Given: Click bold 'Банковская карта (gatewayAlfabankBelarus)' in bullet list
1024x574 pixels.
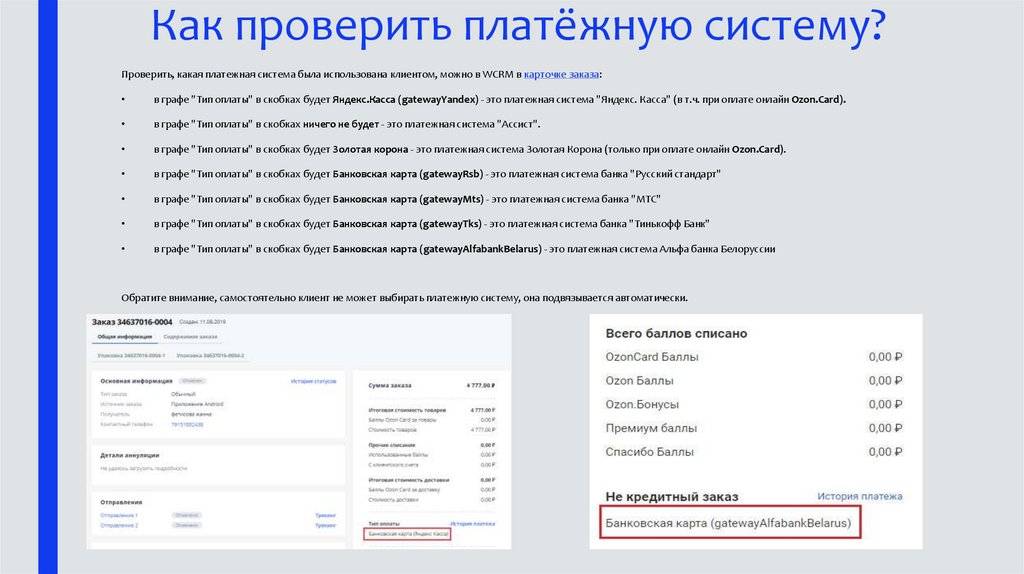Looking at the screenshot, I should tap(437, 249).
